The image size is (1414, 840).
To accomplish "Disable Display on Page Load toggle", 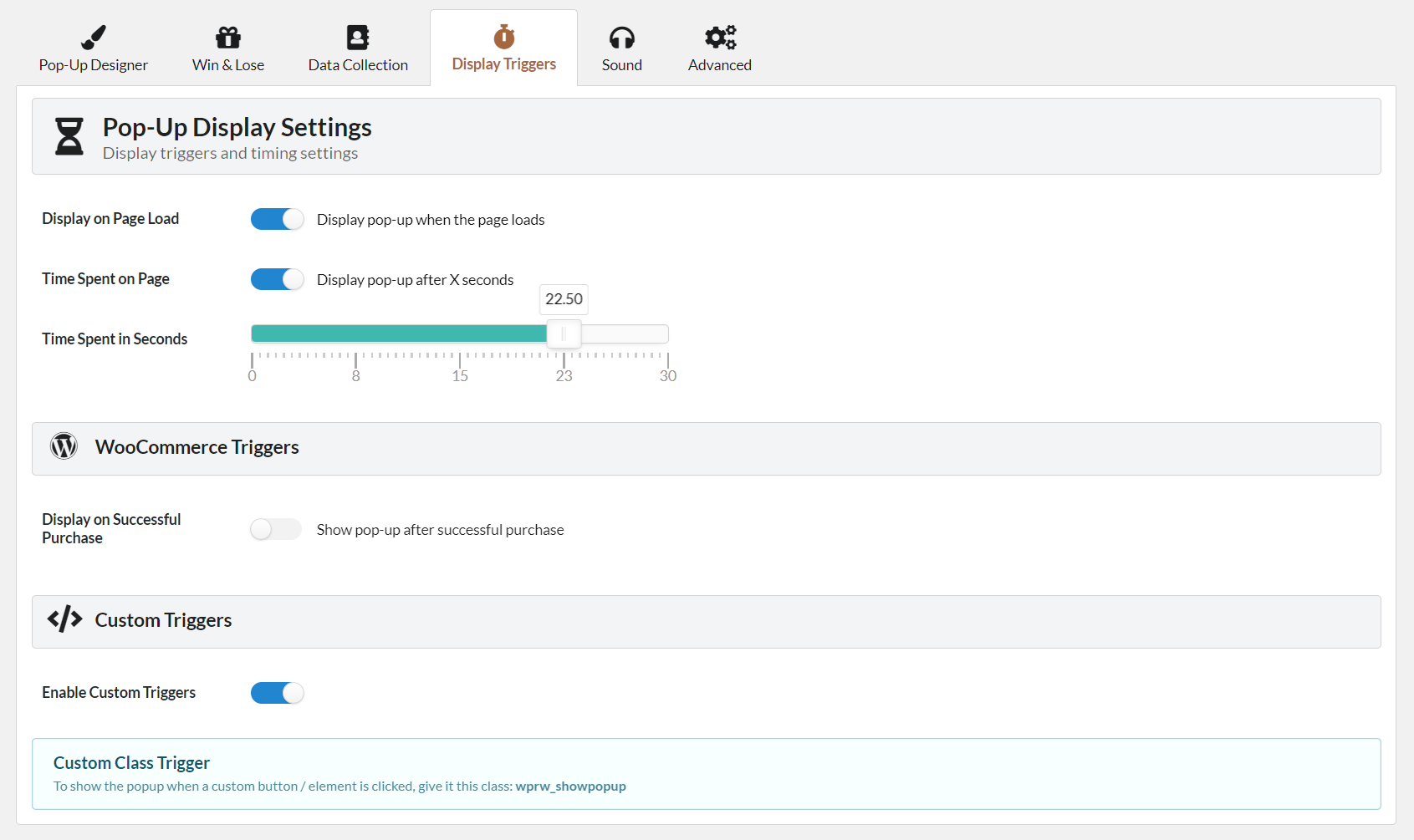I will point(278,219).
